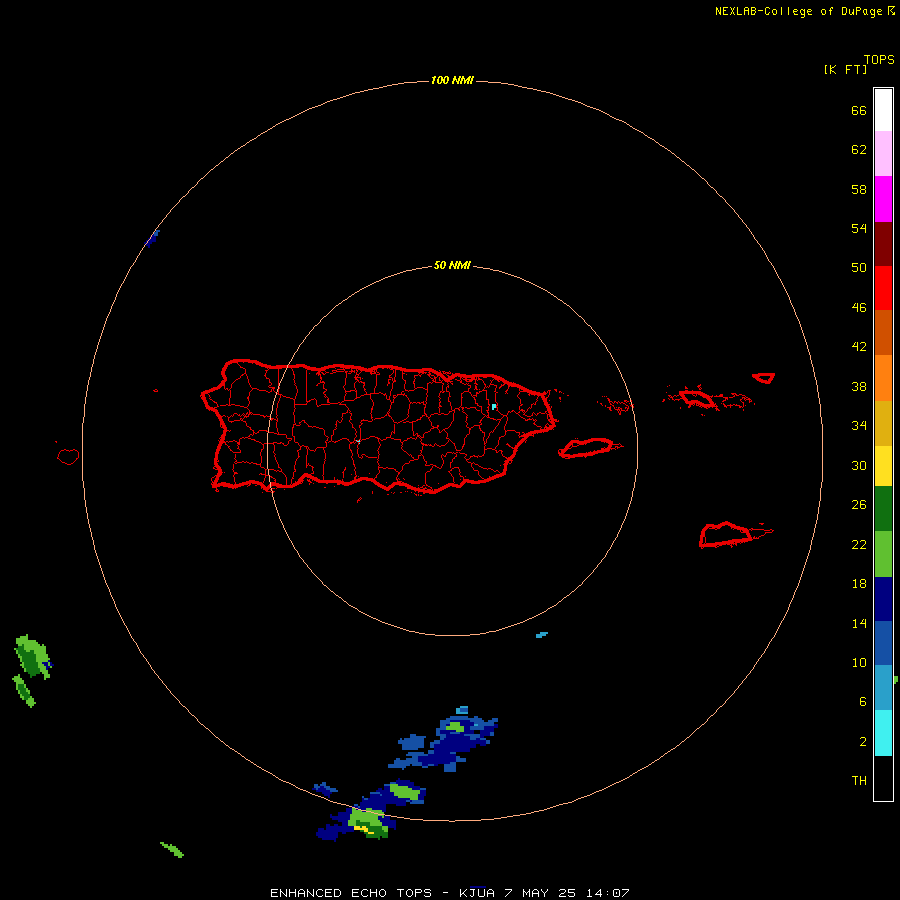Click the cyan 10 K FT swatch
The height and width of the screenshot is (900, 900).
883,733
